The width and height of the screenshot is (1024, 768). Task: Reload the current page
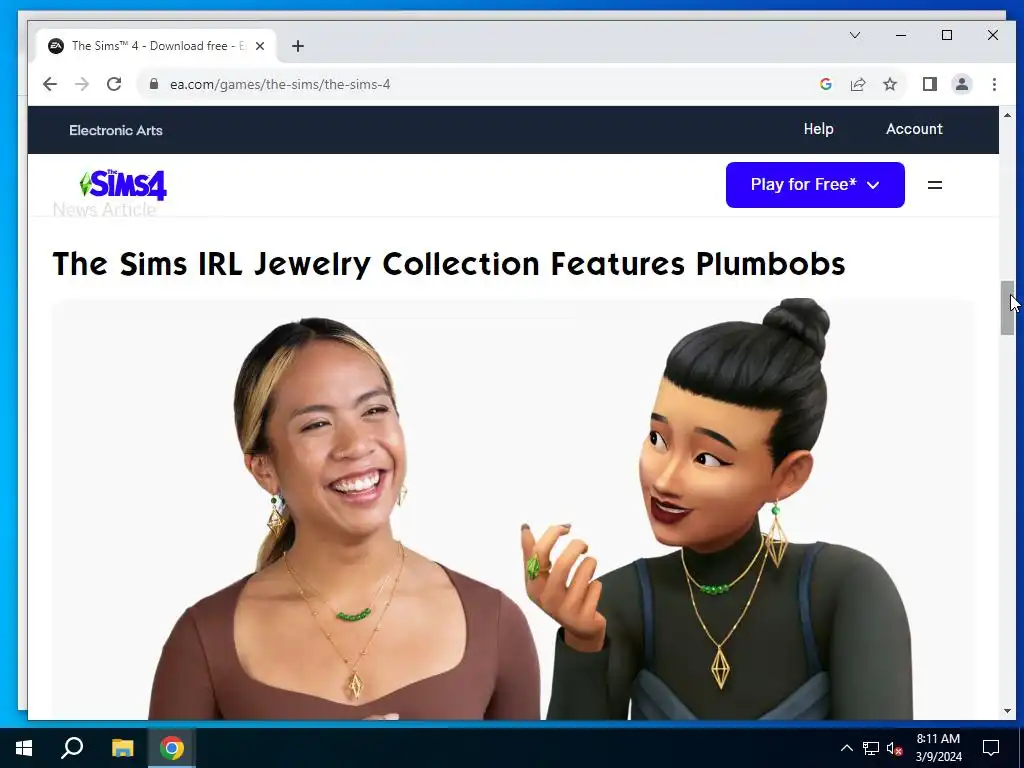click(114, 84)
